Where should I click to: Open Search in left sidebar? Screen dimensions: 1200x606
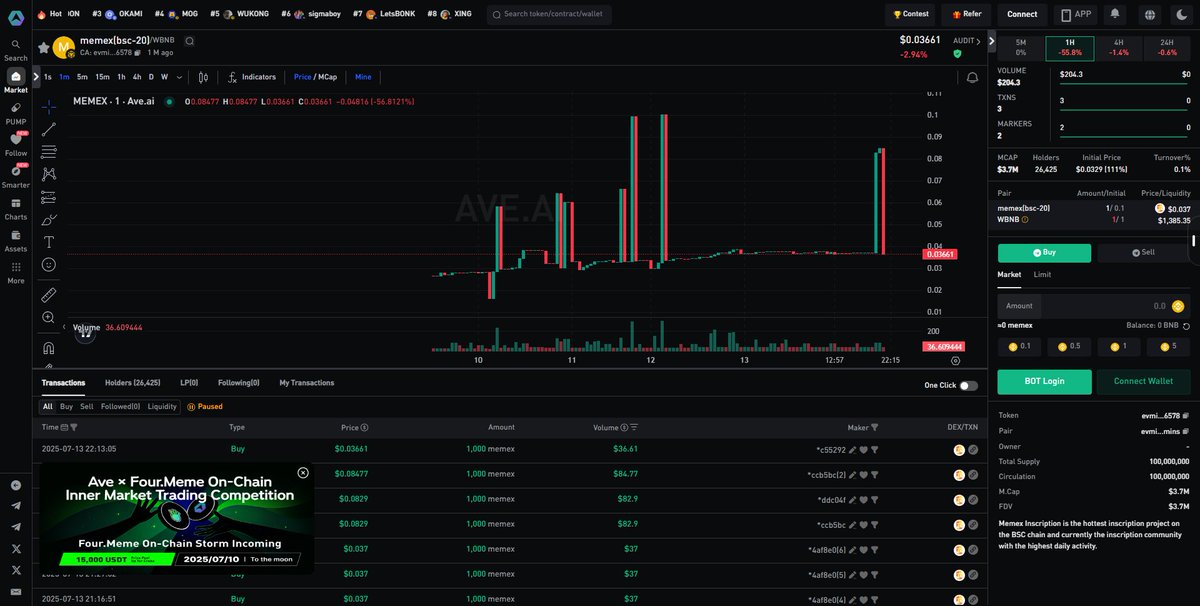[x=16, y=51]
